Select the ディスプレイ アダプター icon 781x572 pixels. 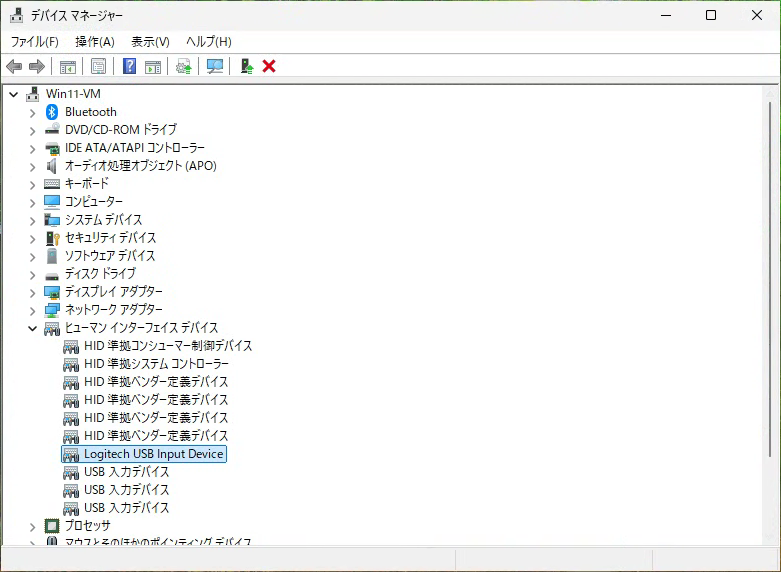(52, 292)
